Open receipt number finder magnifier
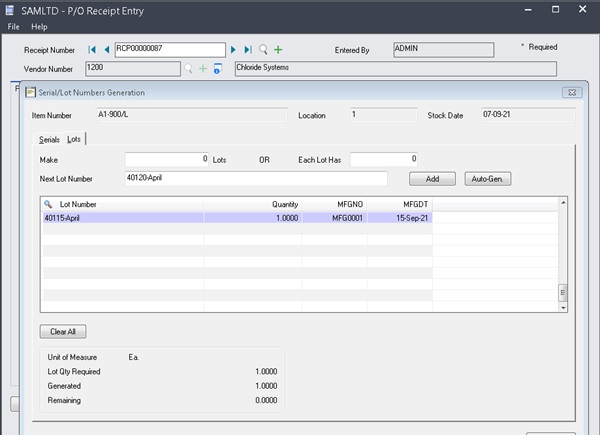The height and width of the screenshot is (435, 600). point(263,49)
